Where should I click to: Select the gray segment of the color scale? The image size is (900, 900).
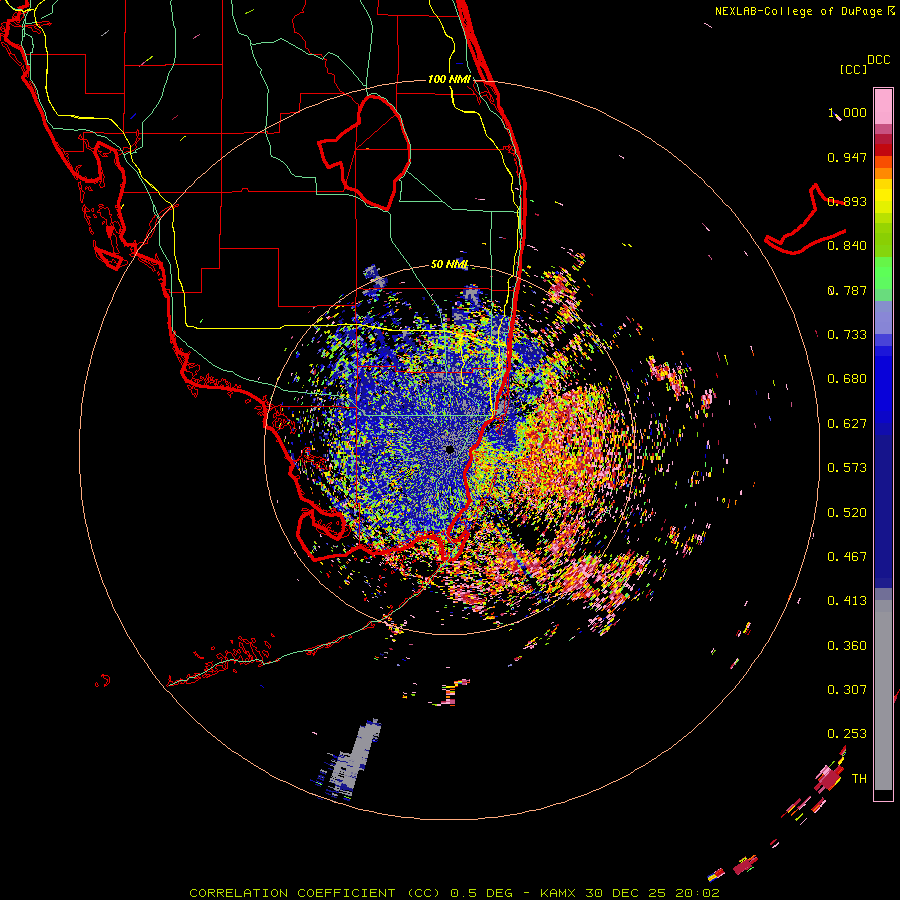click(x=883, y=695)
